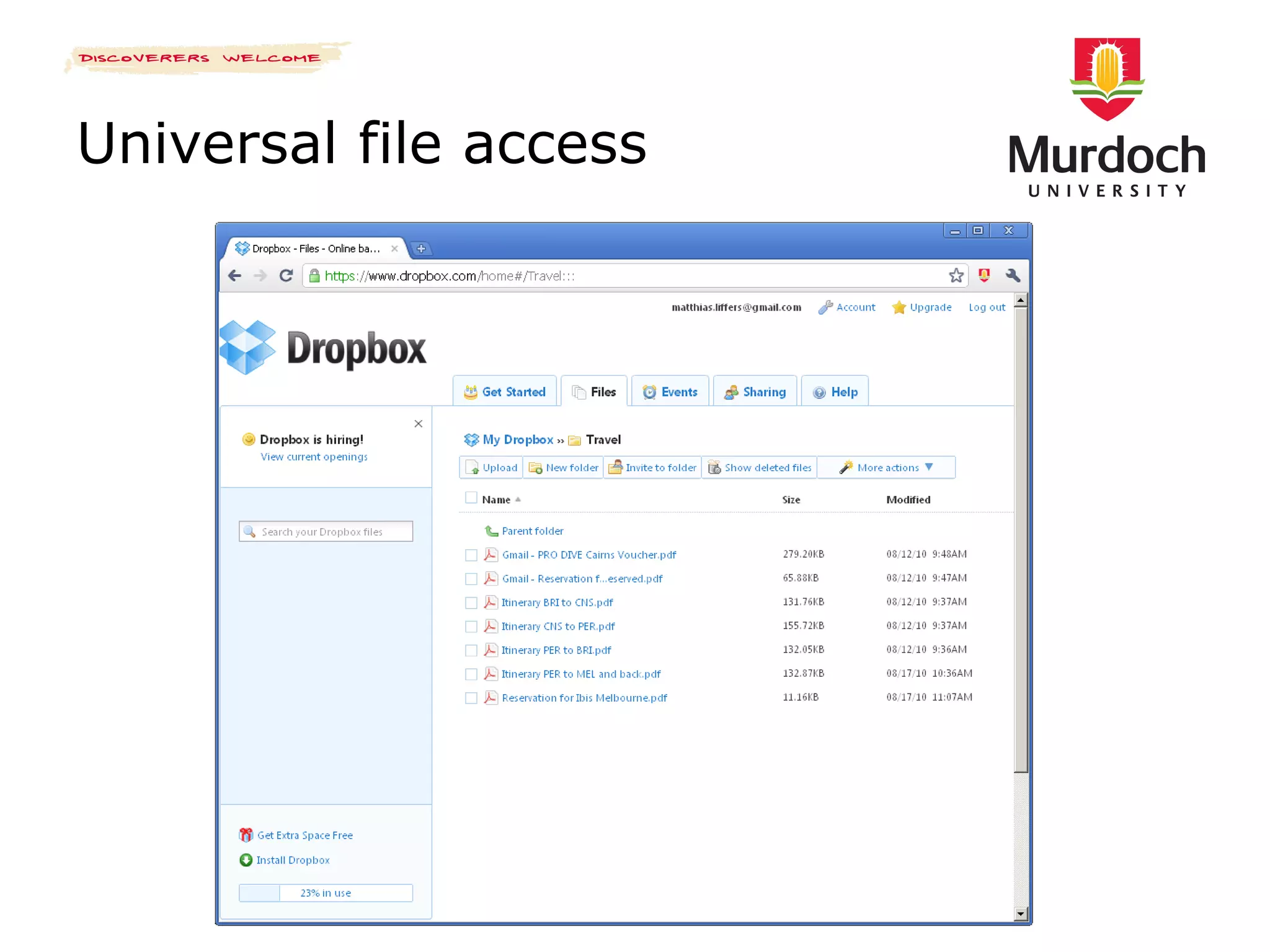Click PDF icon of PRO DIVE Cairns Voucher
Image resolution: width=1270 pixels, height=952 pixels.
491,555
